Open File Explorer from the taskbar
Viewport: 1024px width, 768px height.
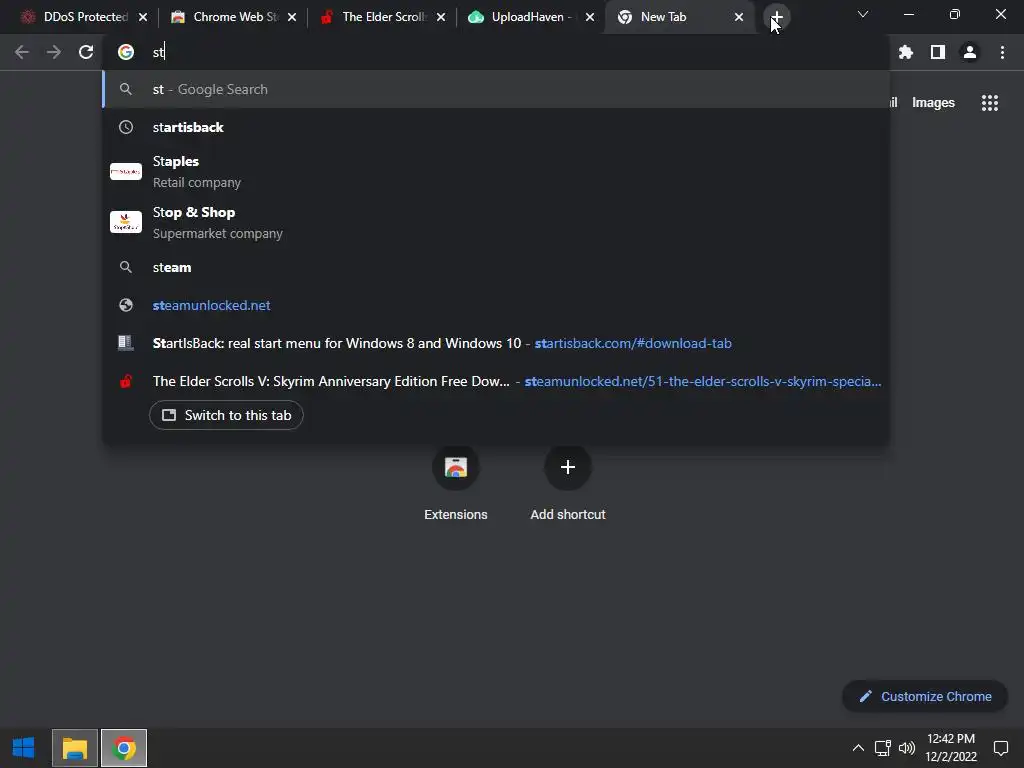pyautogui.click(x=74, y=748)
